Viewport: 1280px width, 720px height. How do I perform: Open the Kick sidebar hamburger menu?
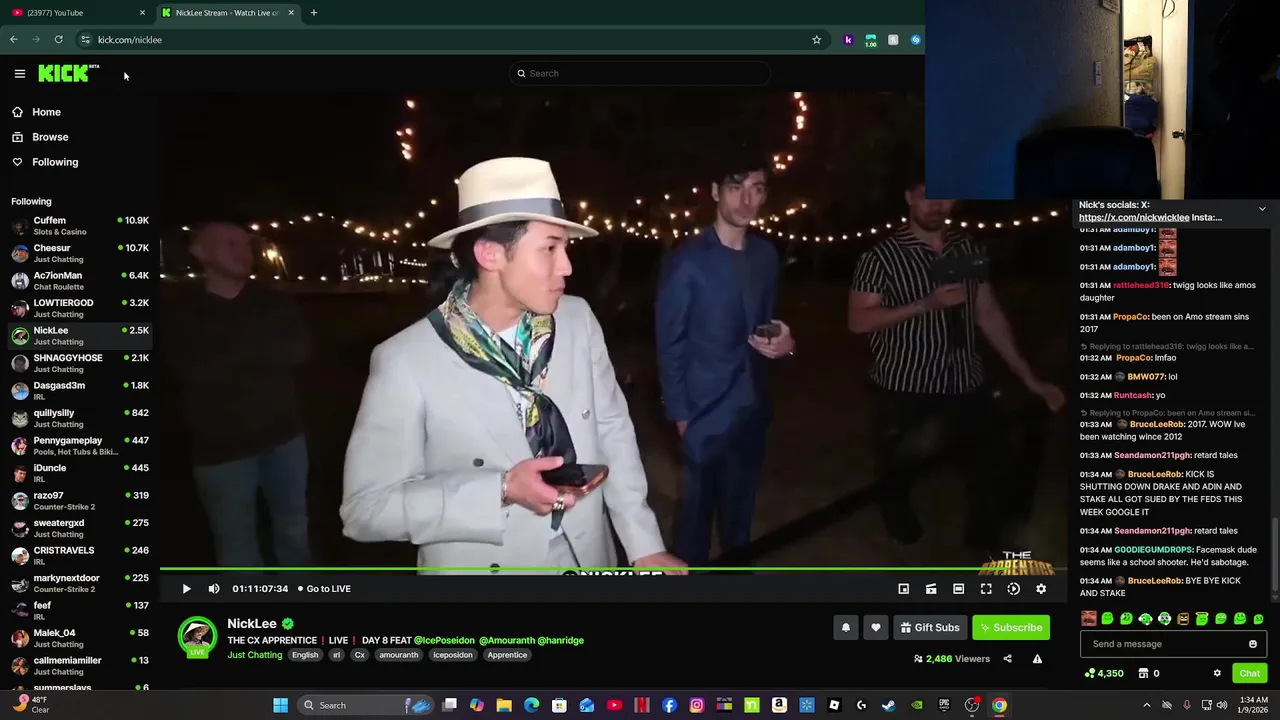pyautogui.click(x=19, y=73)
